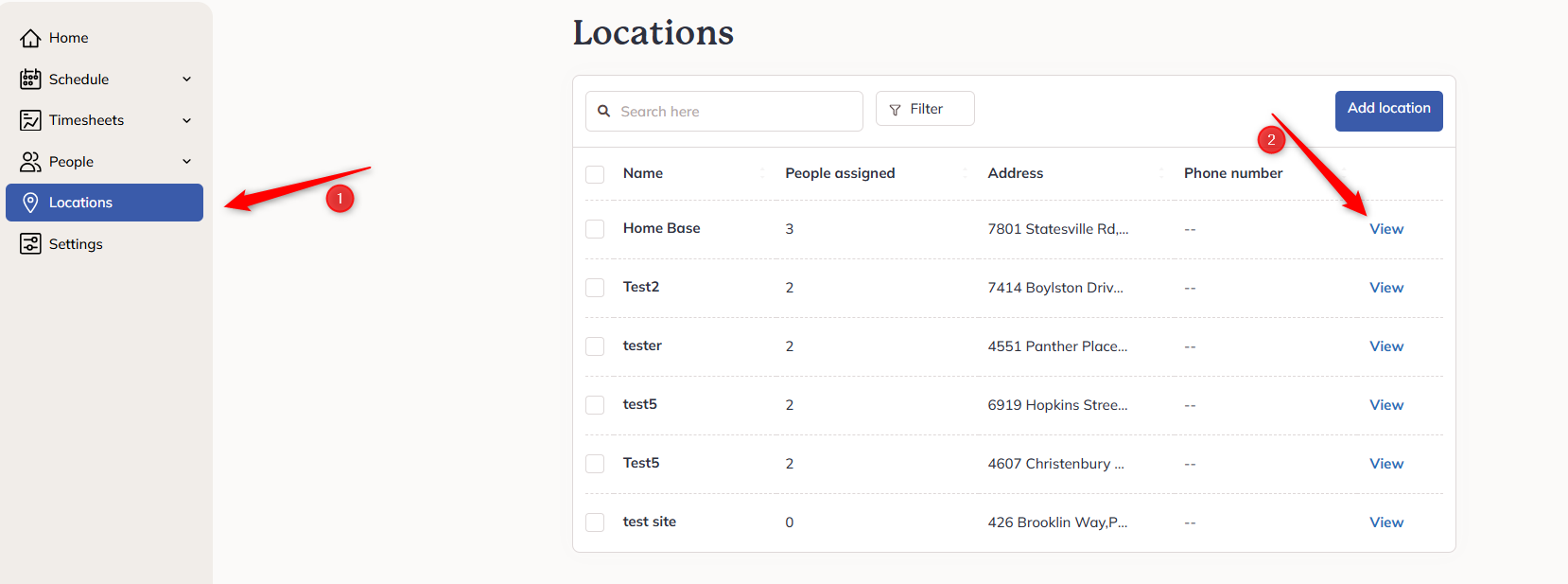
Task: Click the Settings sliders icon
Action: click(x=30, y=244)
